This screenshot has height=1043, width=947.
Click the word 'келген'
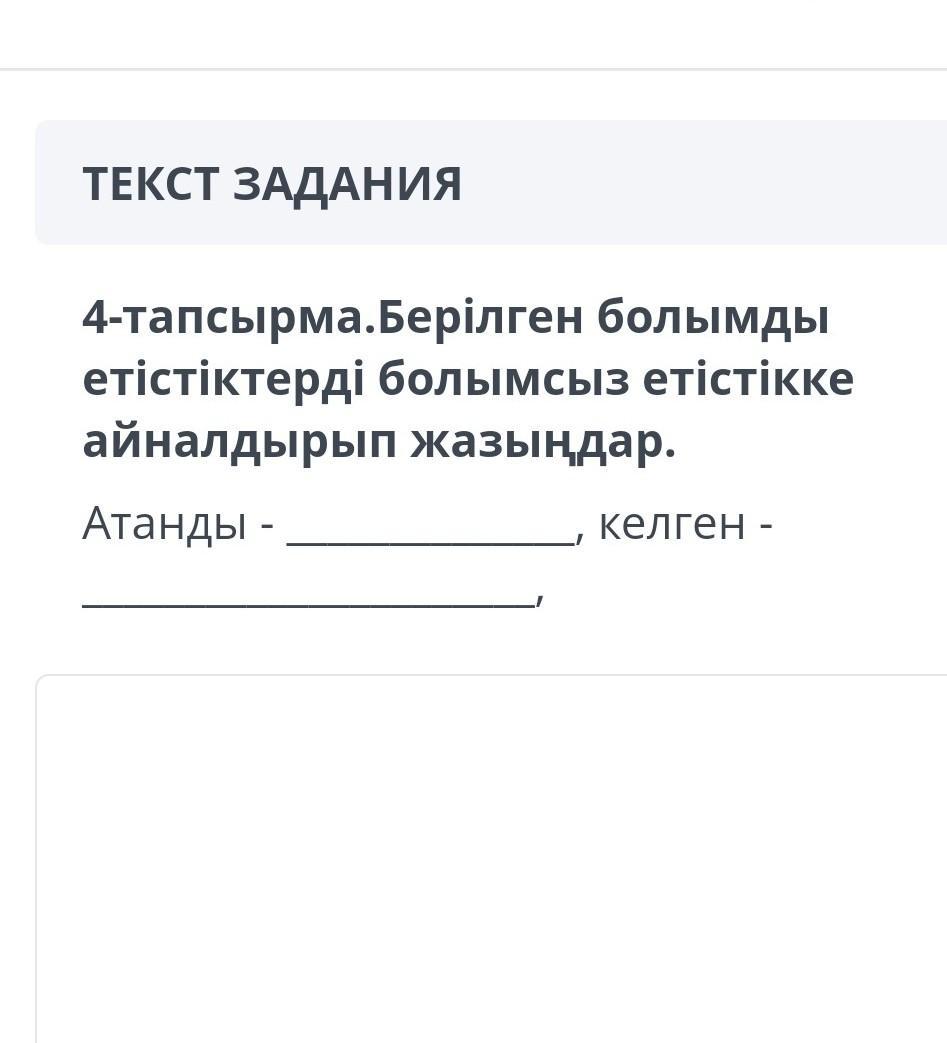(x=672, y=525)
